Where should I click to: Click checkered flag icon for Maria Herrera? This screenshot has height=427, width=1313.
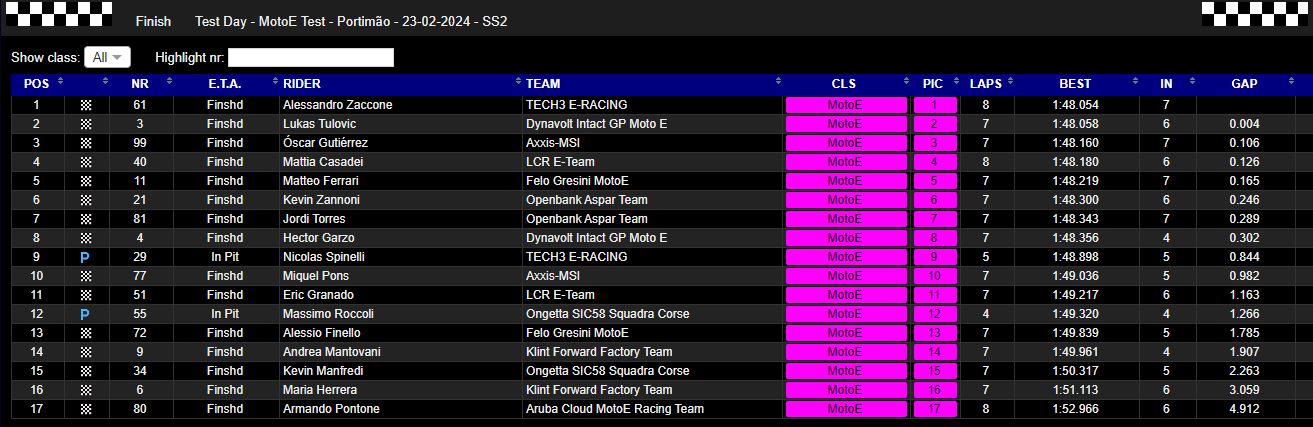(x=86, y=390)
